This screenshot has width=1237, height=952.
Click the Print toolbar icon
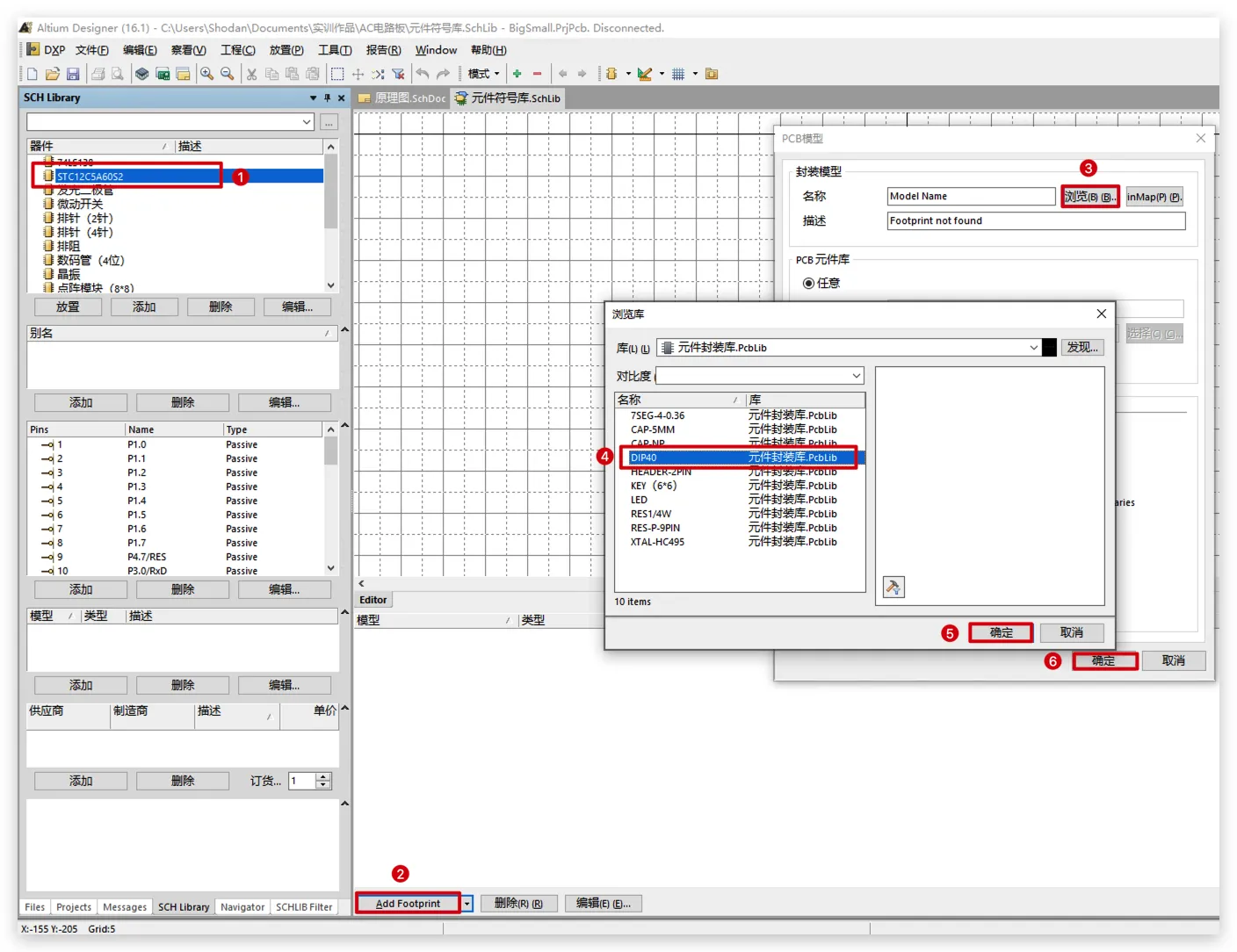pos(98,74)
